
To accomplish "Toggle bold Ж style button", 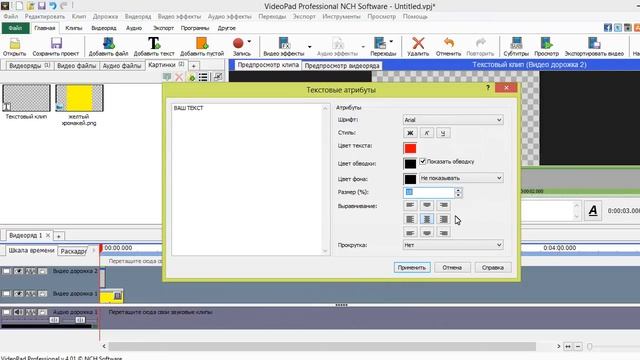I will coord(410,133).
